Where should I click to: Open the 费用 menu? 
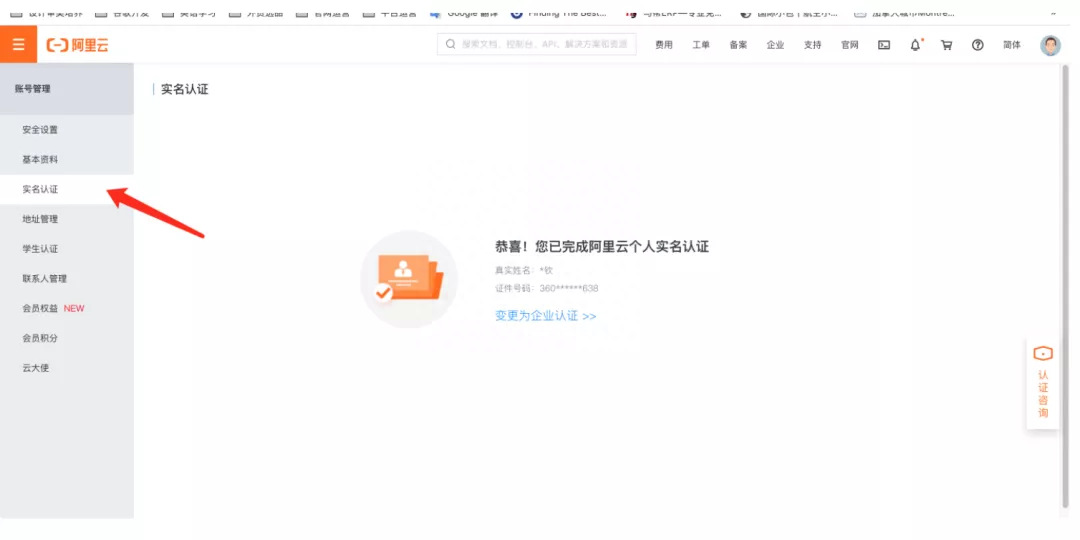(664, 45)
